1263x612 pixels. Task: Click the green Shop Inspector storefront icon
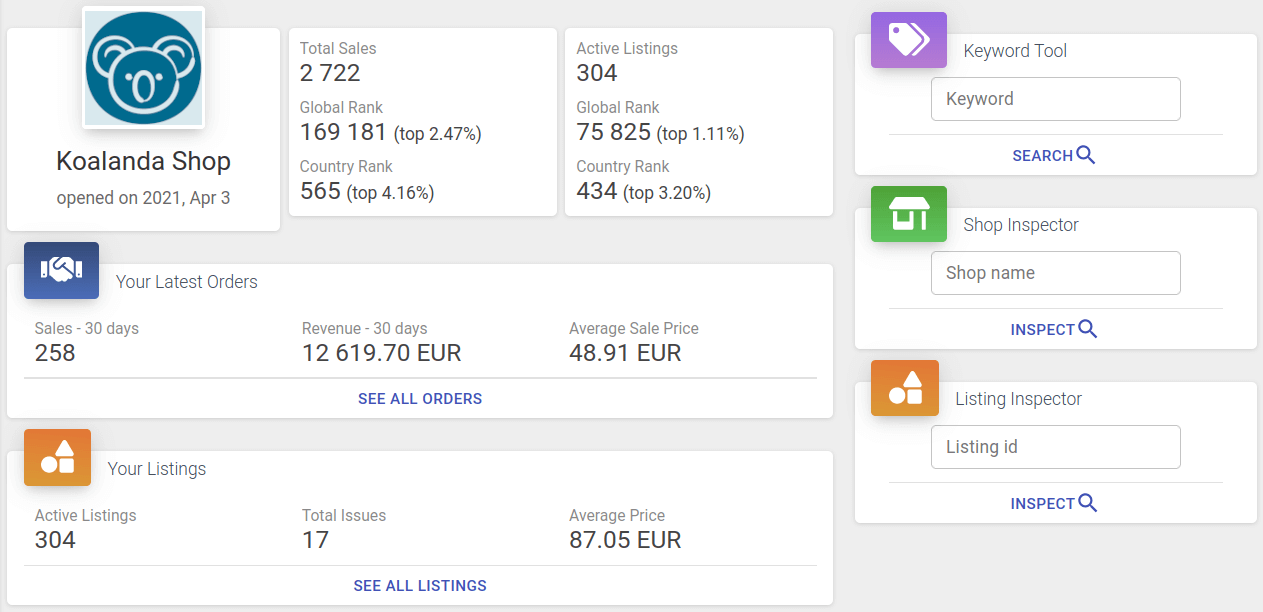click(908, 214)
